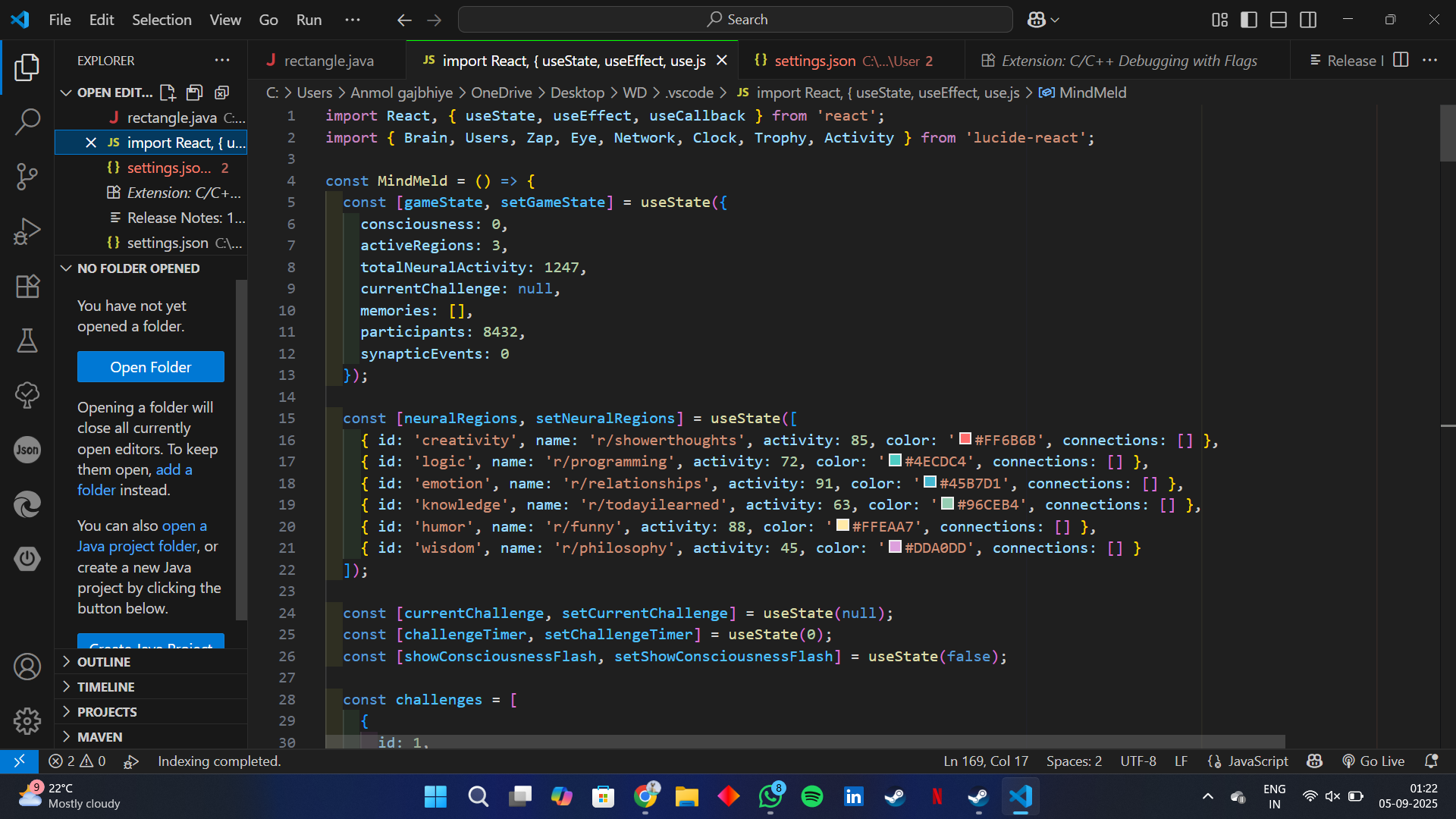Open the Search view in activity bar
Viewport: 1456px width, 819px height.
27,121
